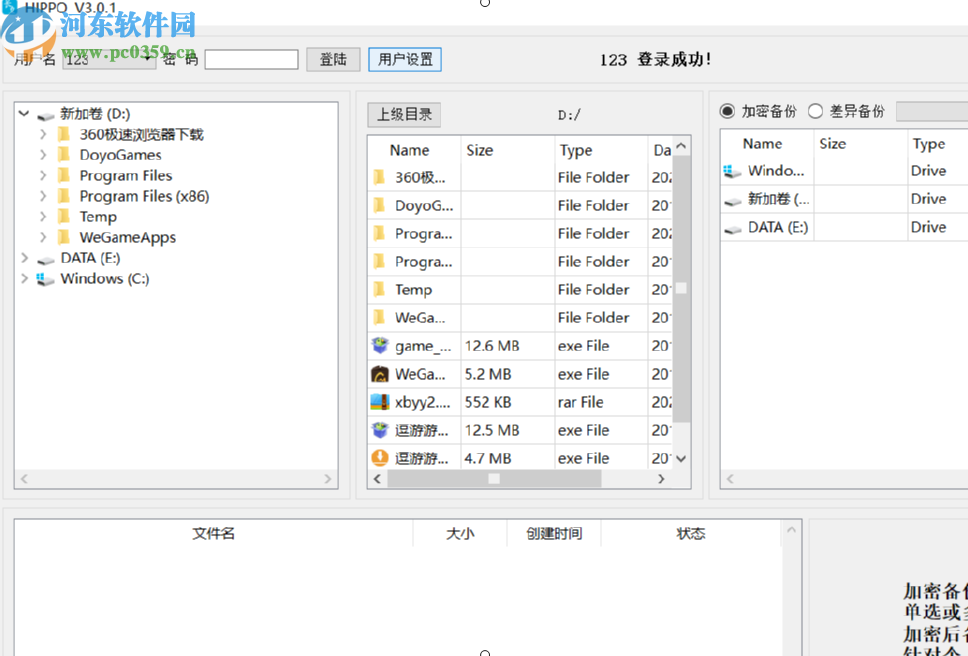The width and height of the screenshot is (968, 656).
Task: Click the 登陆 login button
Action: click(333, 59)
